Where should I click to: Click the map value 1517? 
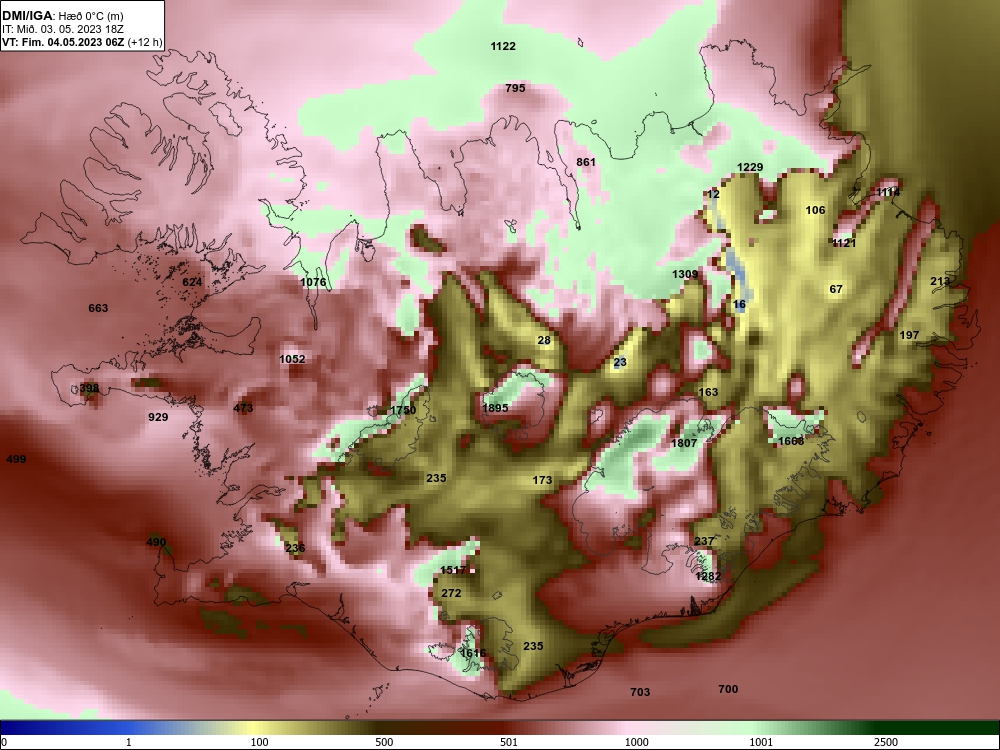[x=453, y=570]
